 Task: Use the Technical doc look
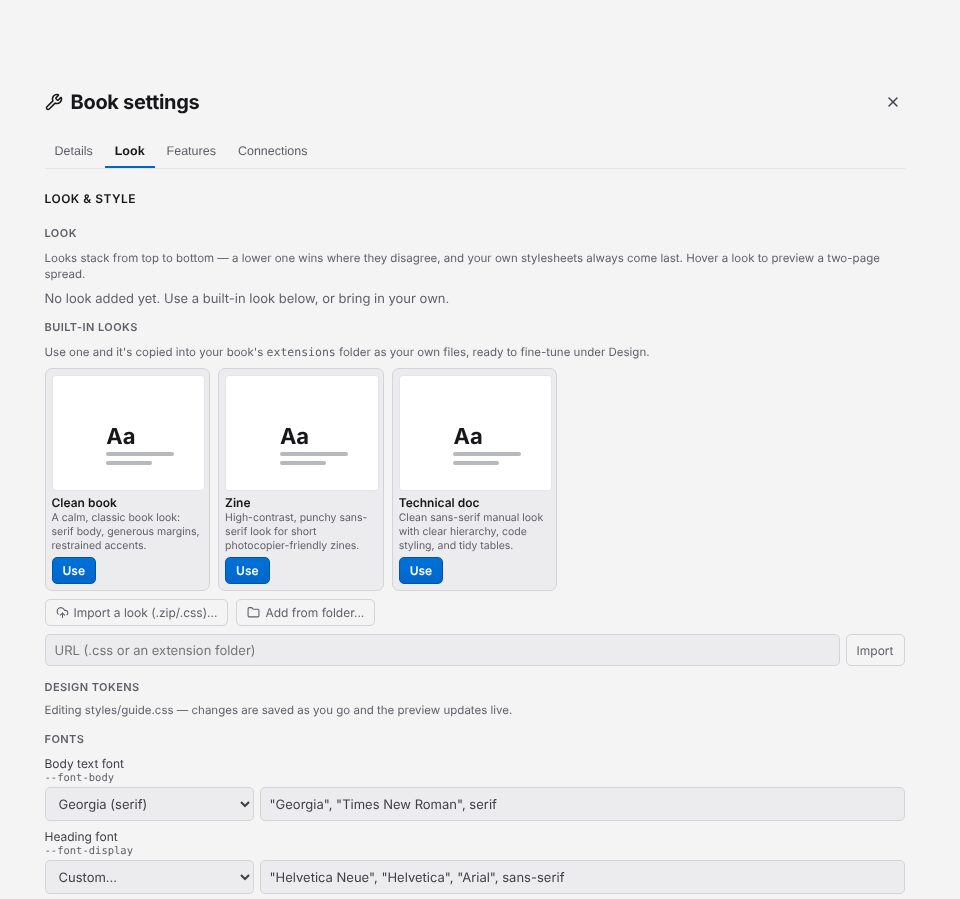[421, 570]
